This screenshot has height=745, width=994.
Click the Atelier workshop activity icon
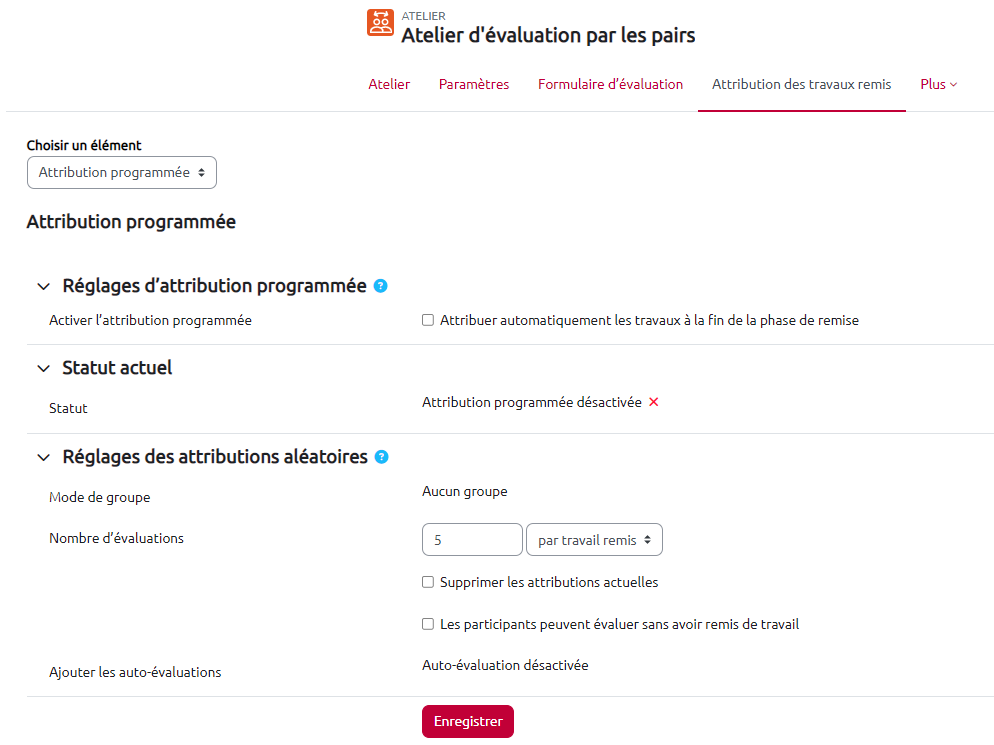[x=381, y=23]
